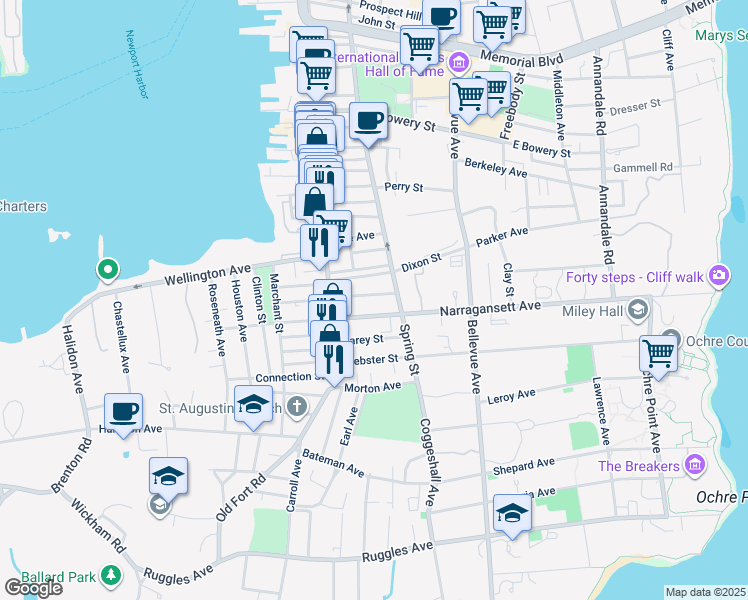Click the Coggeshall Ave street label

pos(429,462)
